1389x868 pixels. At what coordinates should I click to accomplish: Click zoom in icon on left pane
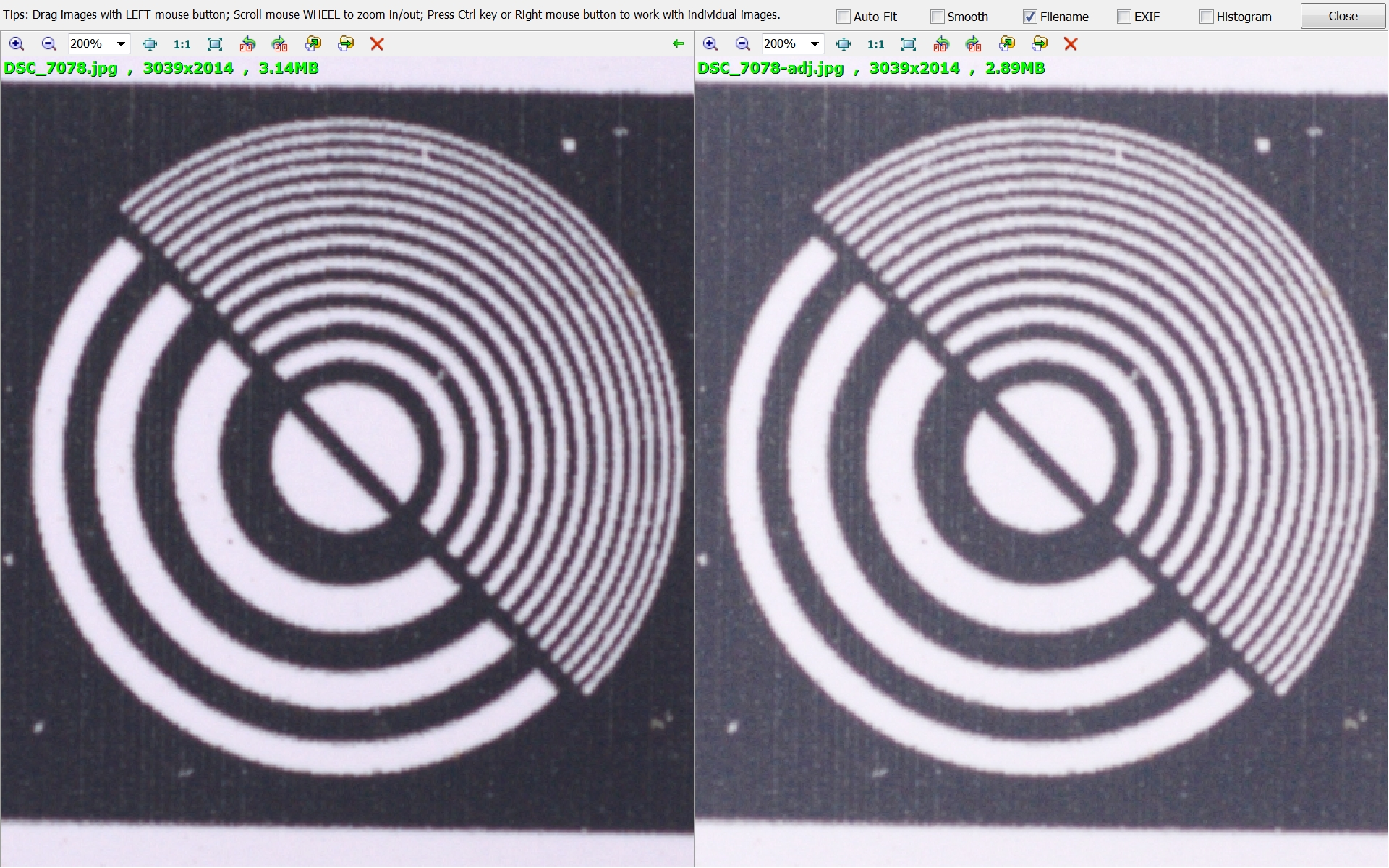(x=16, y=44)
